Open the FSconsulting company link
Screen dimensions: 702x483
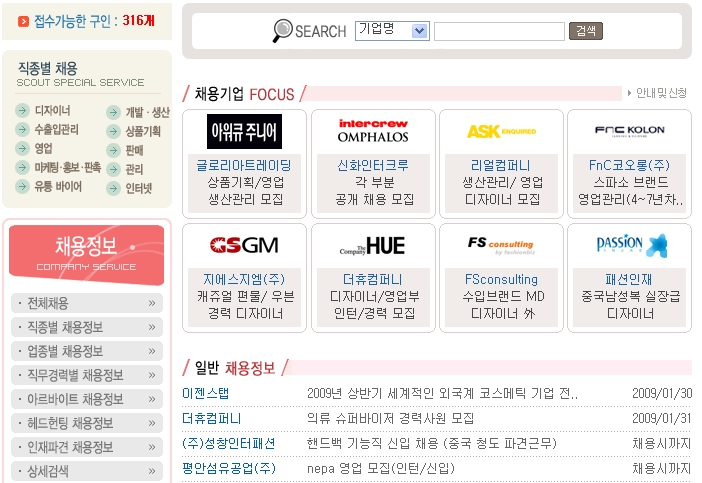coord(501,279)
